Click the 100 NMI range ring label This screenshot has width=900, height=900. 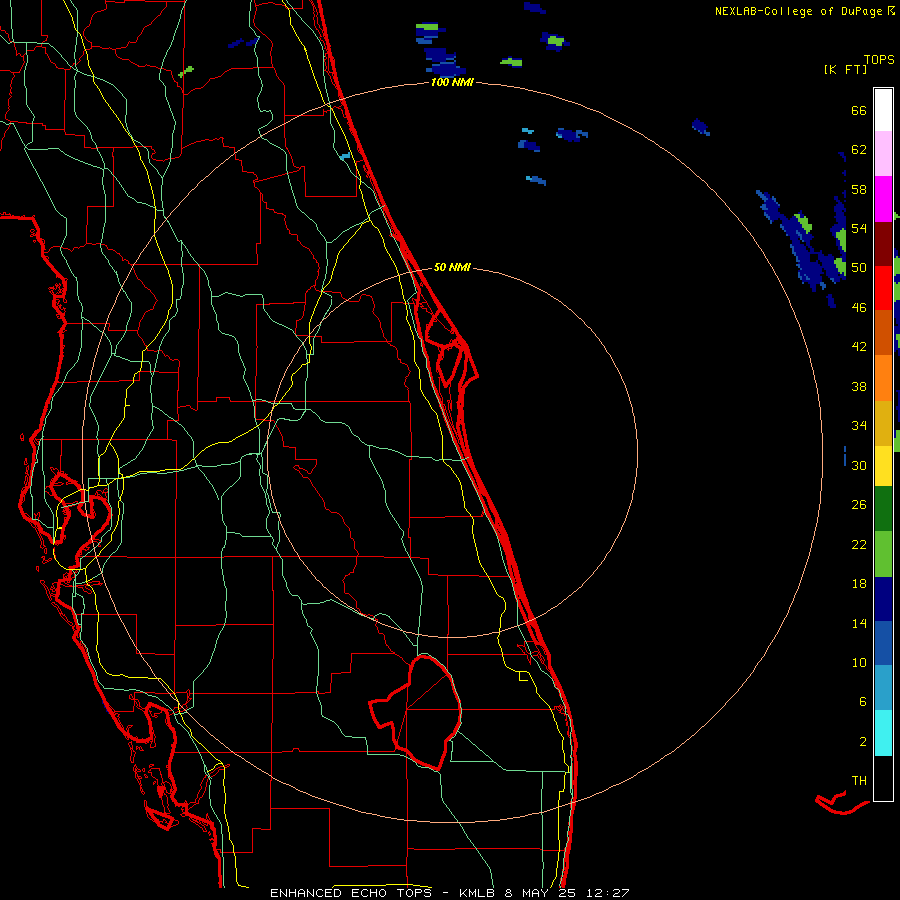[x=452, y=82]
